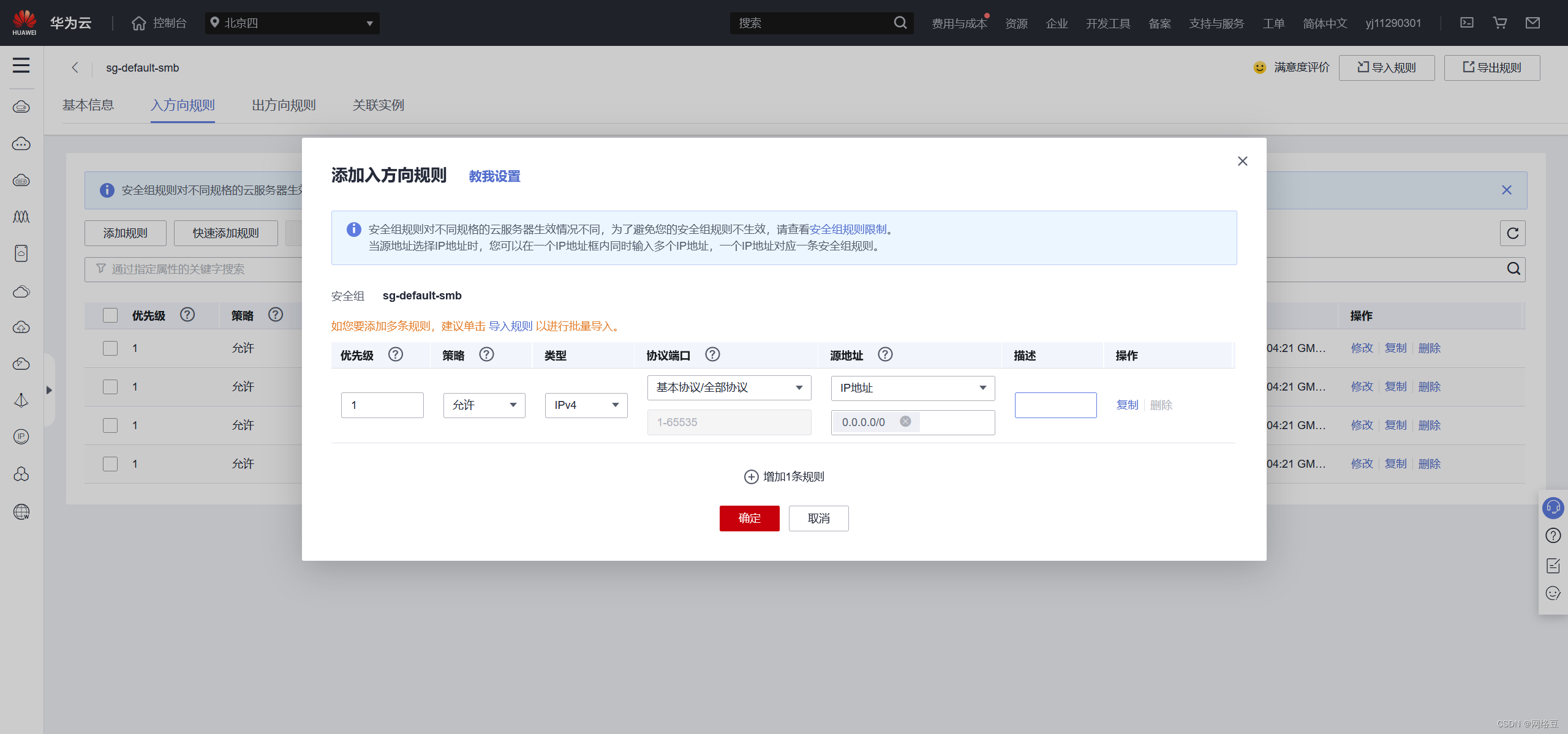The width and height of the screenshot is (1568, 734).
Task: Click the help icon beside 协议端口
Action: click(x=712, y=354)
